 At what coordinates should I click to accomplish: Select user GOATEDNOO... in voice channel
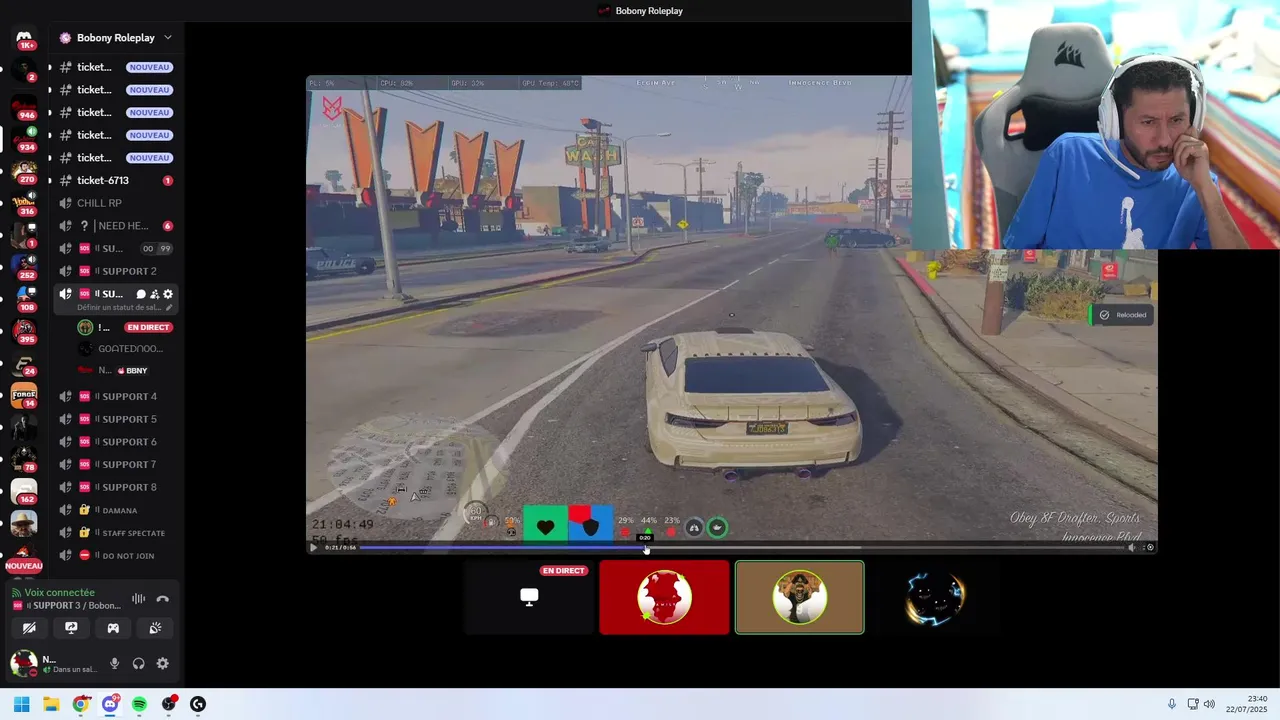pos(125,348)
